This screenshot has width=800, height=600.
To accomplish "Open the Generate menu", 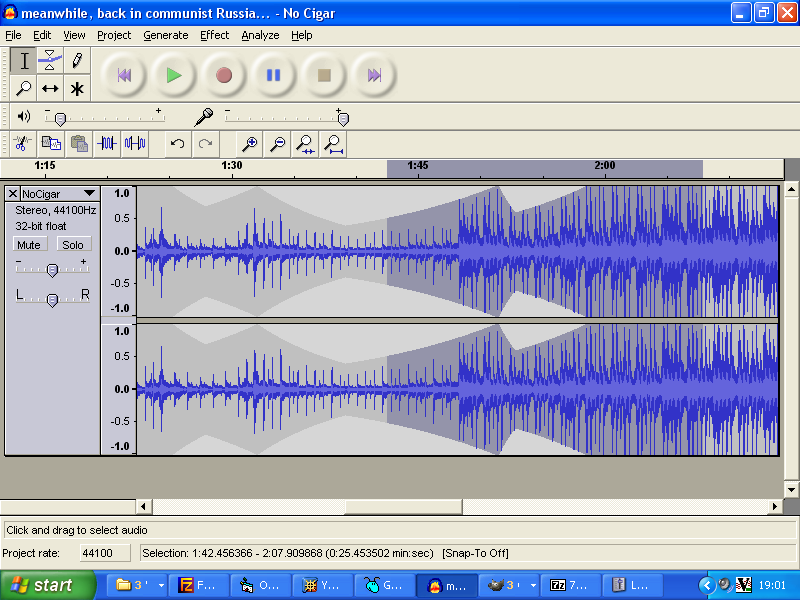I will coord(165,35).
